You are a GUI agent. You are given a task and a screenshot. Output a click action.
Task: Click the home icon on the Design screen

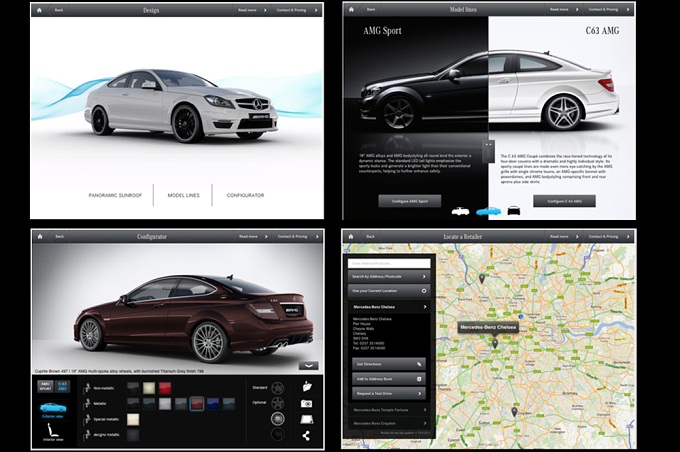(39, 10)
